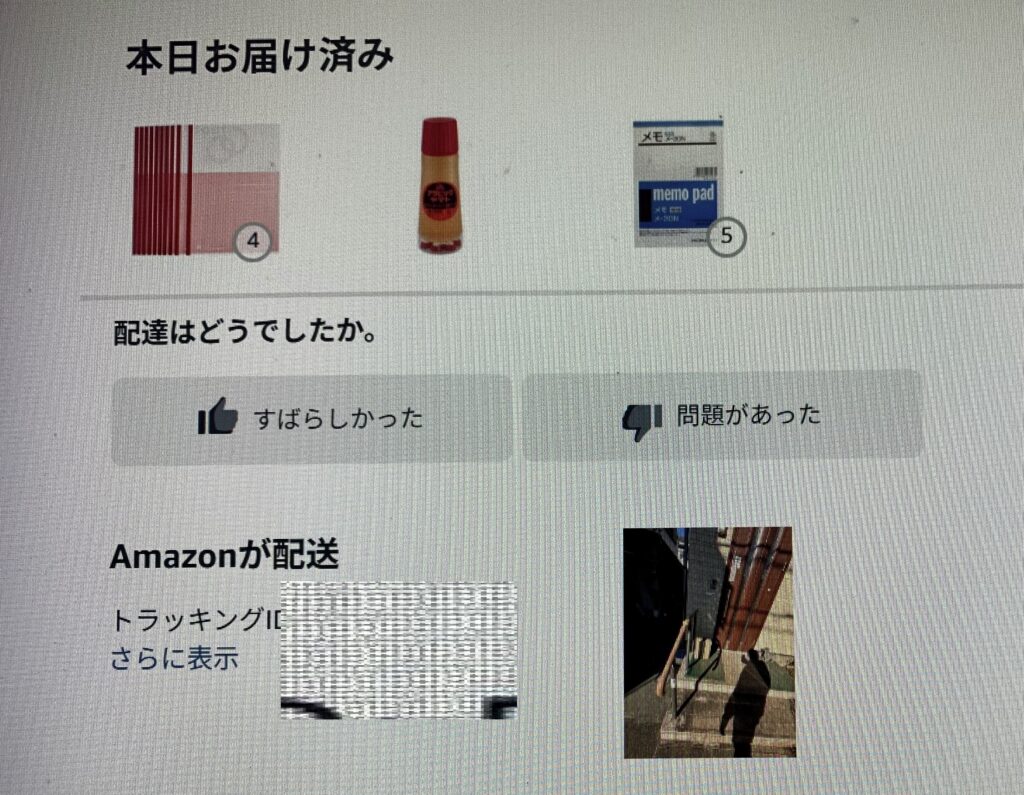
Task: Click the thumbs-down icon
Action: click(642, 421)
